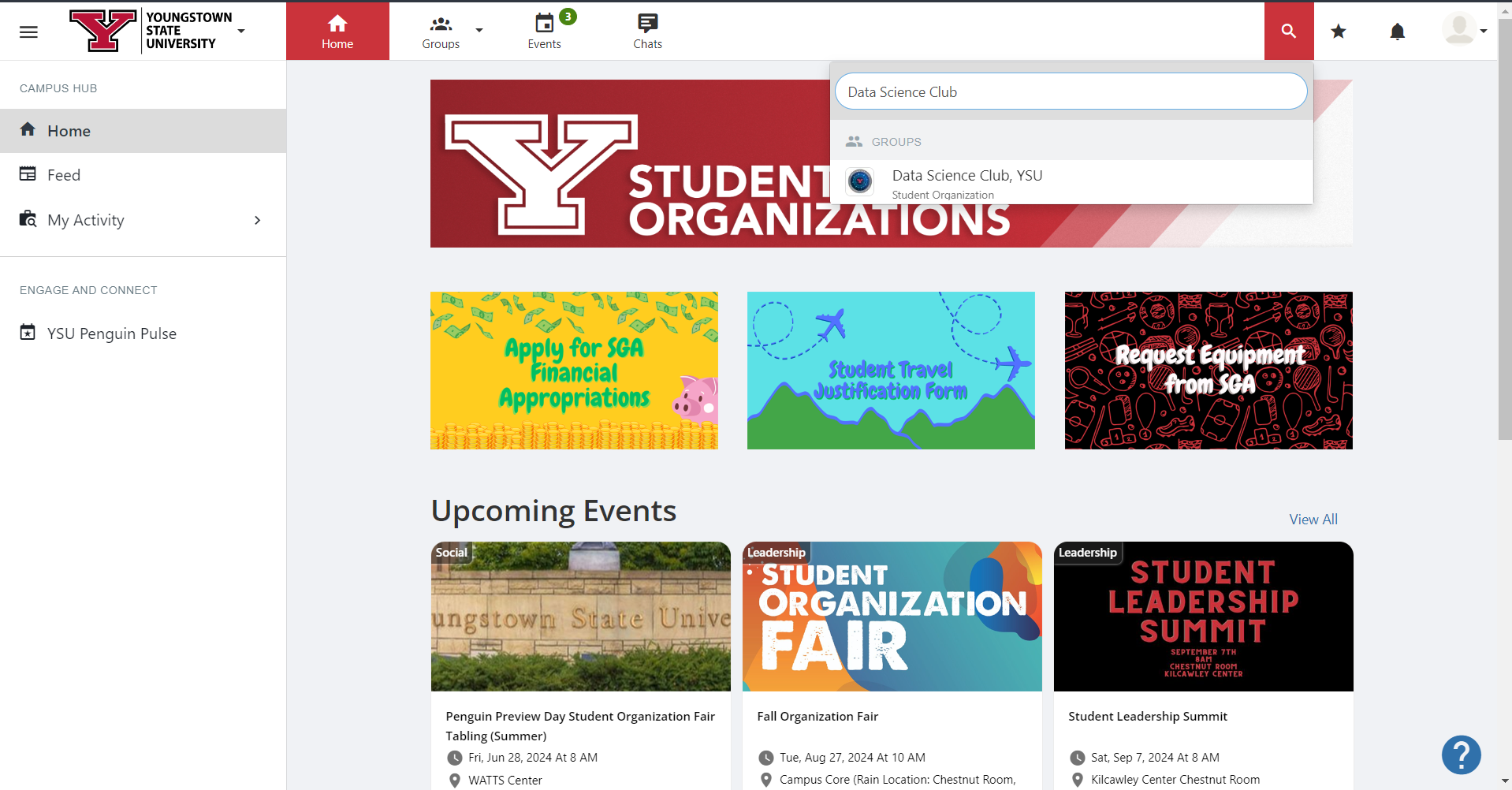Open favorites star icon
Viewport: 1512px width, 790px height.
(x=1338, y=32)
